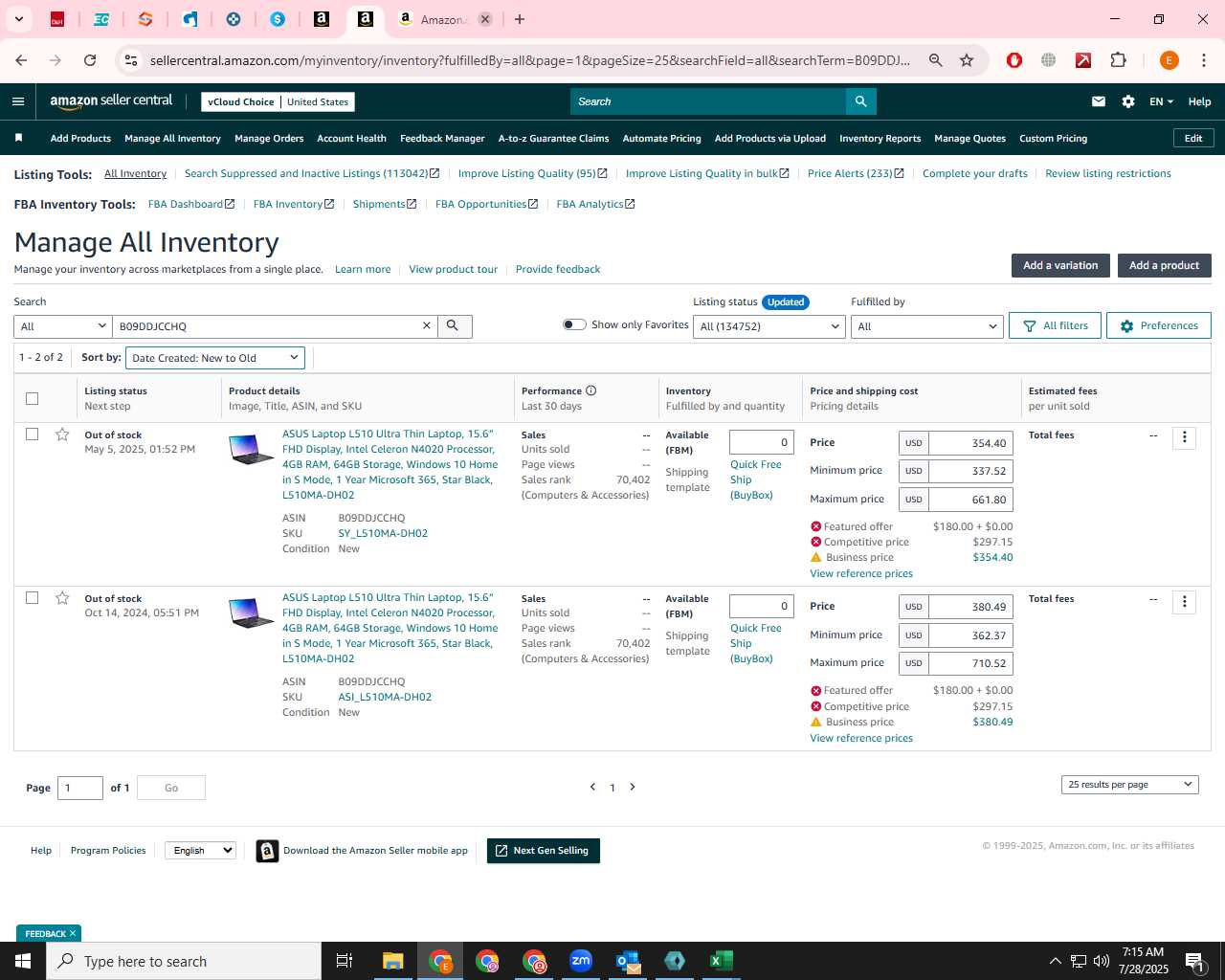1225x980 pixels.
Task: Select checkbox for SY_L510MA-DH02 listing
Action: [x=32, y=434]
